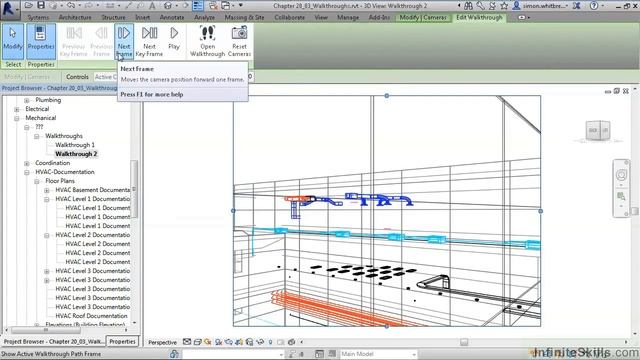Click Open Walkthrough footsteps icon
The height and width of the screenshot is (360, 640).
point(207,41)
